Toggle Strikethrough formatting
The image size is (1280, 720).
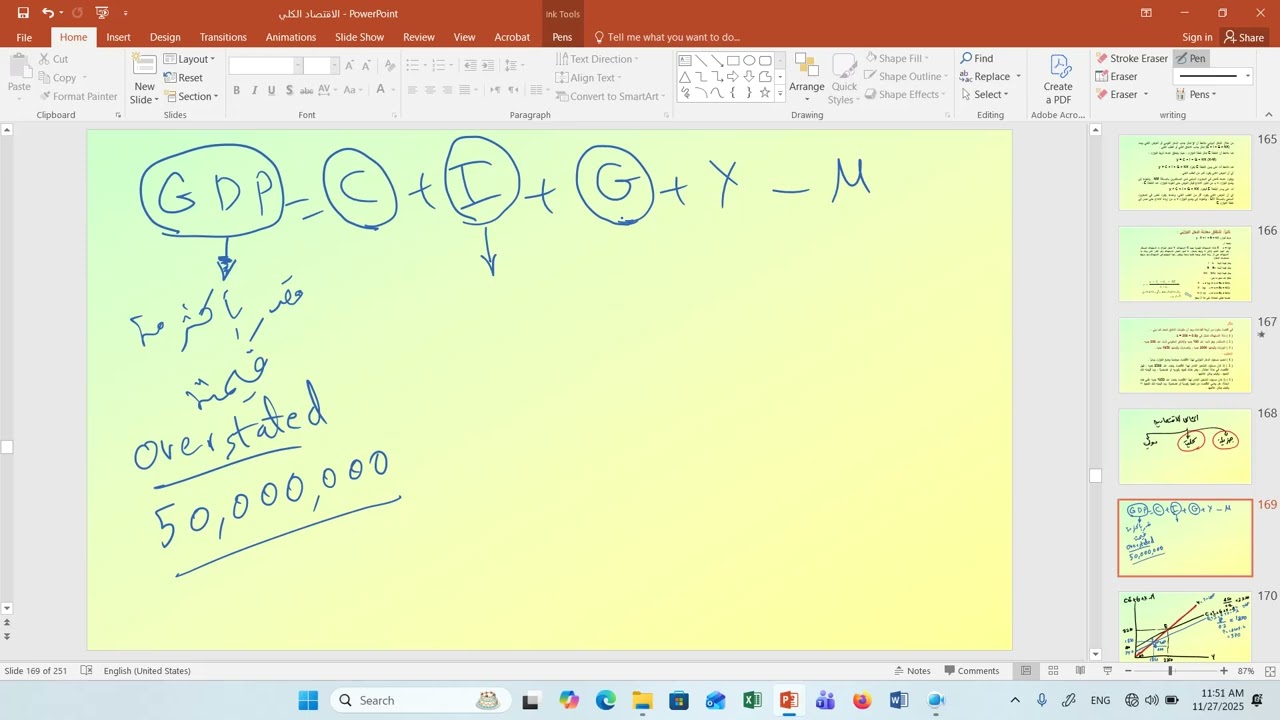[x=307, y=90]
